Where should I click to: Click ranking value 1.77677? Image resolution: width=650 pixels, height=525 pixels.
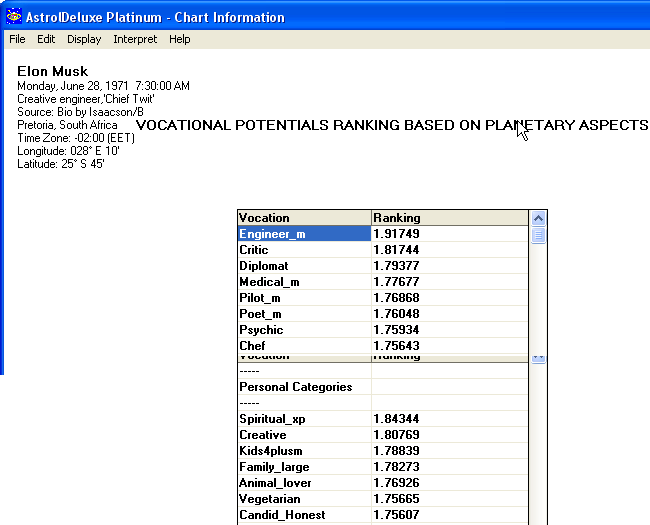396,282
